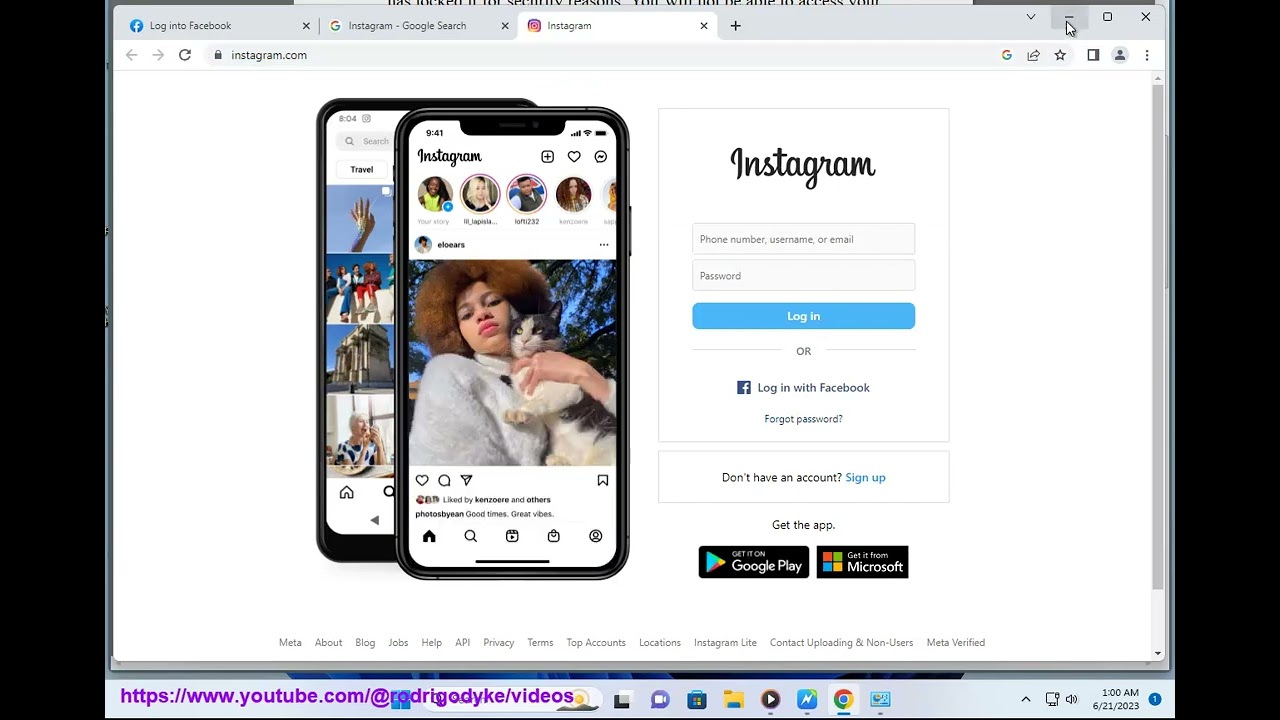Close the Instagram tab
The height and width of the screenshot is (720, 1280).
coord(704,26)
